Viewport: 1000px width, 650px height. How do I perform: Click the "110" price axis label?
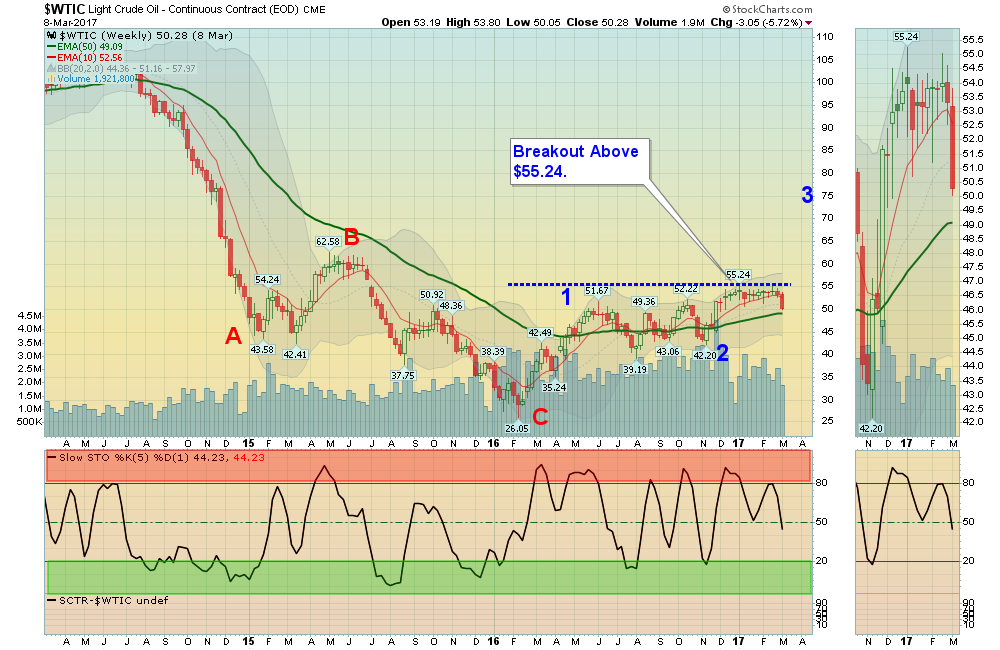[x=825, y=37]
